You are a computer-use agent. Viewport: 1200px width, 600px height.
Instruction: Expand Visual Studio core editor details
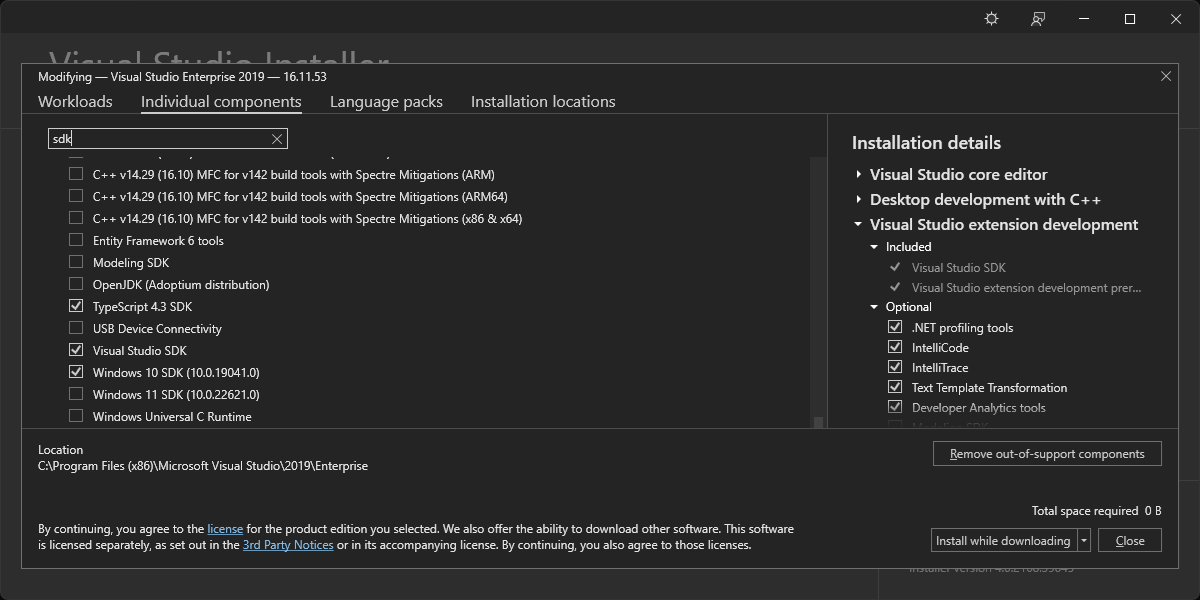[x=859, y=175]
